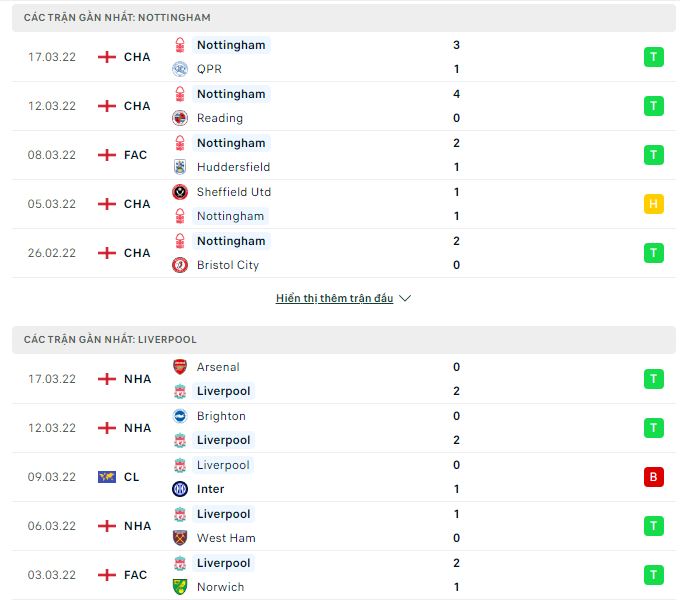Click the Huddersfield club crest icon

(180, 167)
